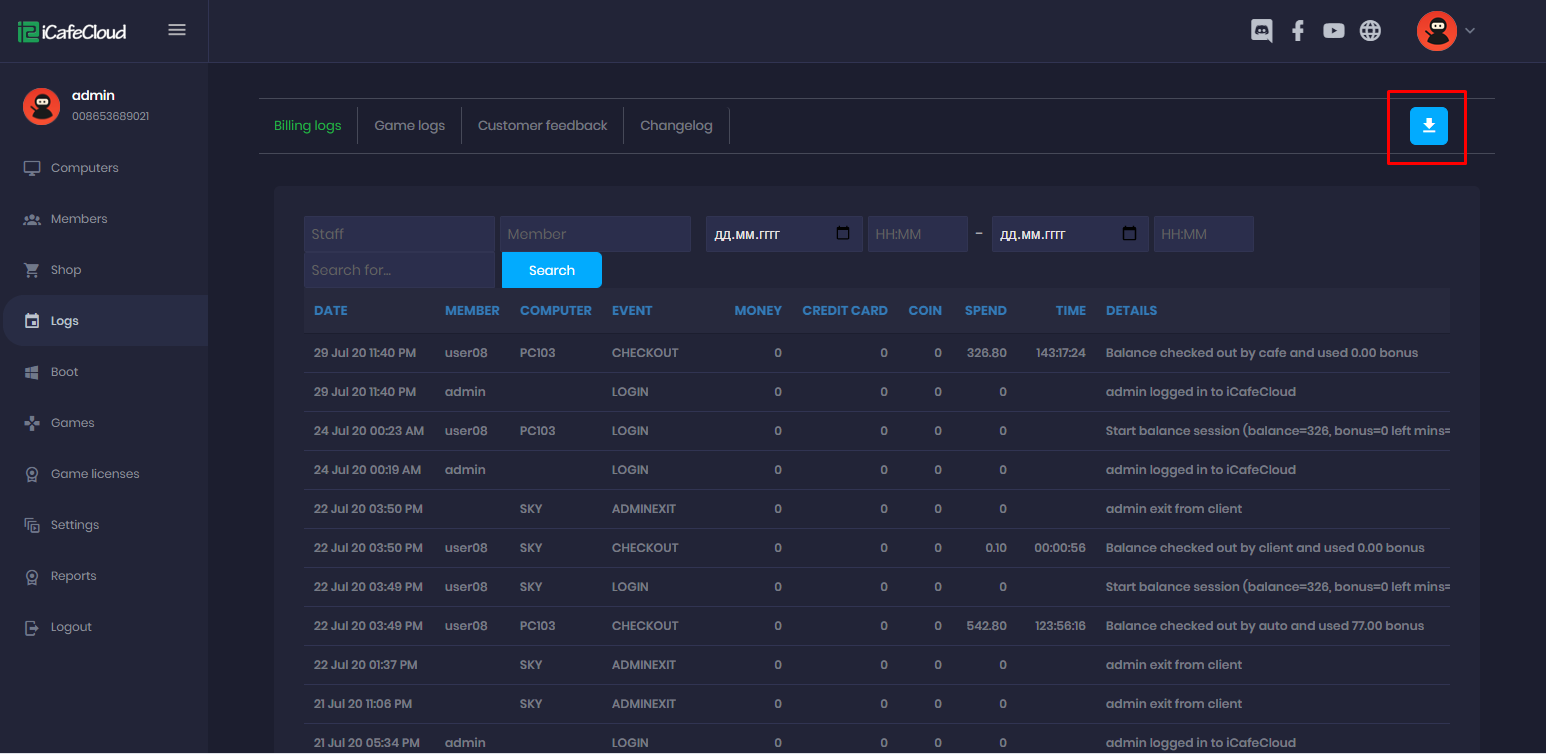Click the Computers monitor icon
This screenshot has width=1546, height=754.
coord(32,168)
